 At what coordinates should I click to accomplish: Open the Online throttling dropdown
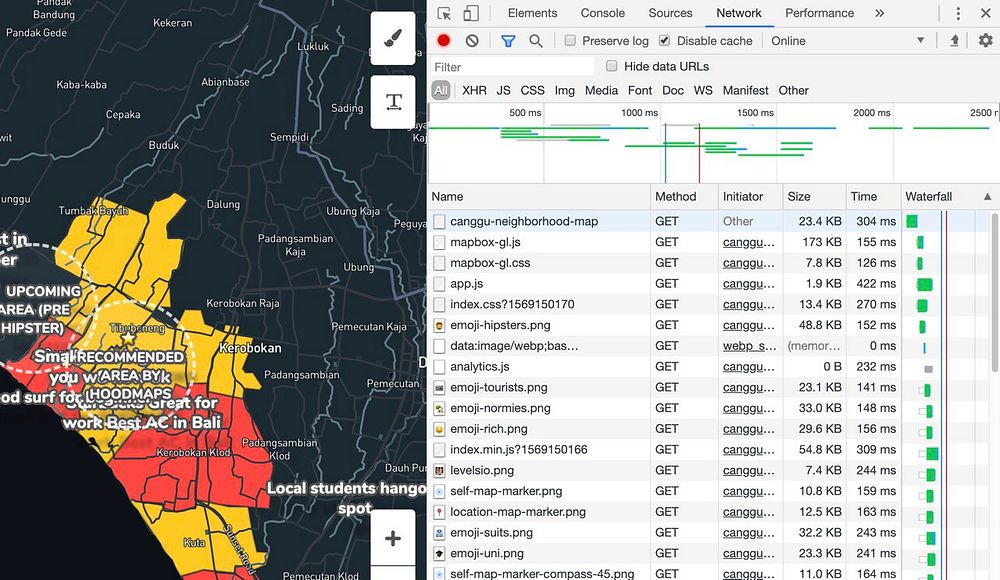point(847,41)
